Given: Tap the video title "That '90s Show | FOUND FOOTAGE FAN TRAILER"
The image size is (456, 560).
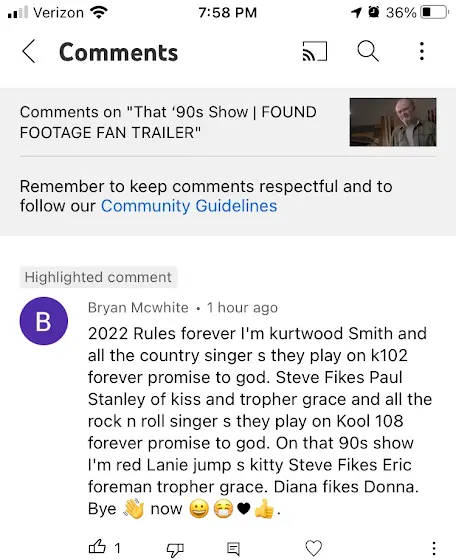Looking at the screenshot, I should click(168, 122).
